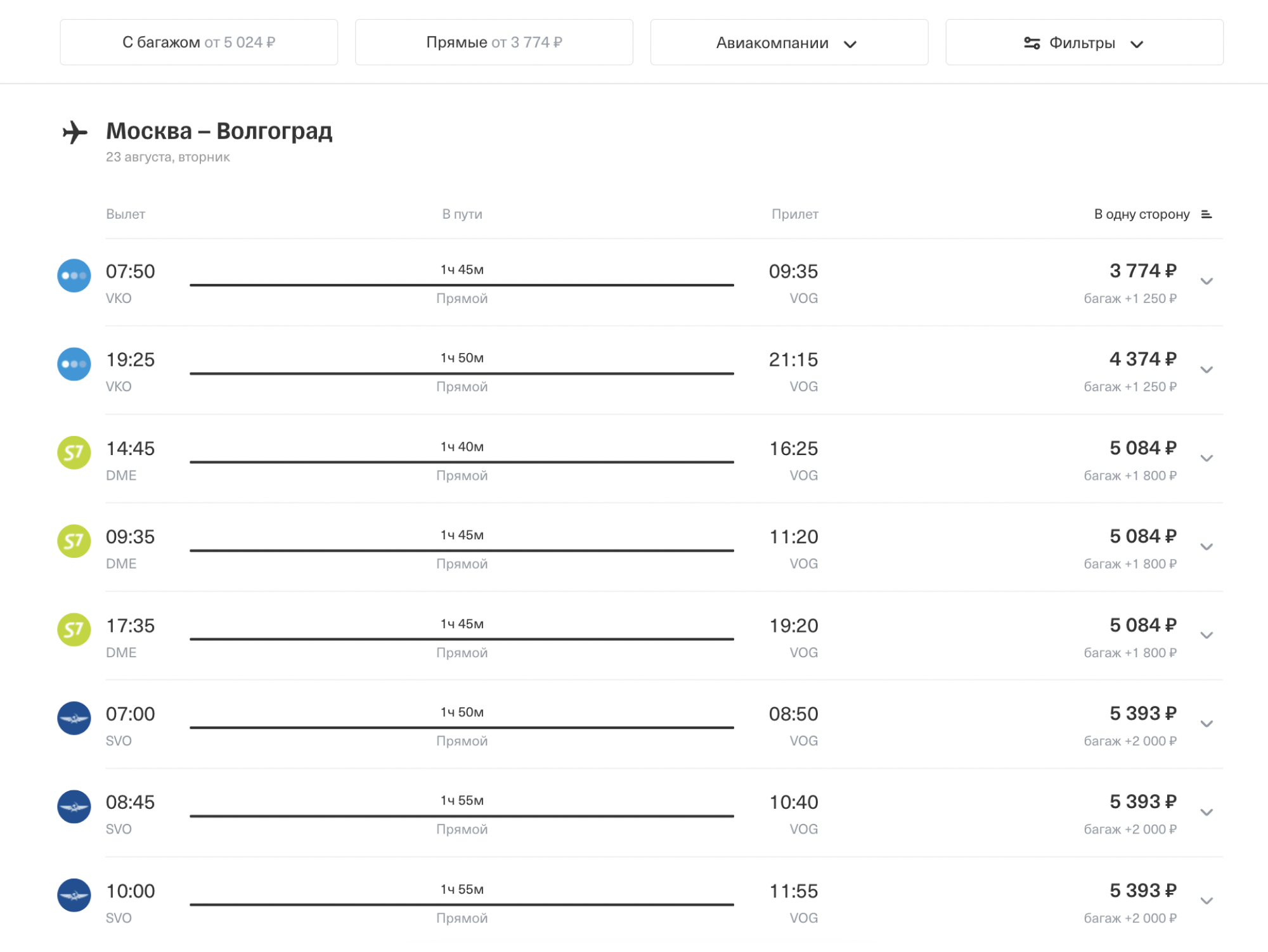Click багаж +2 000 ₽ on 10:00 flight
The width and height of the screenshot is (1268, 952).
[x=1130, y=918]
